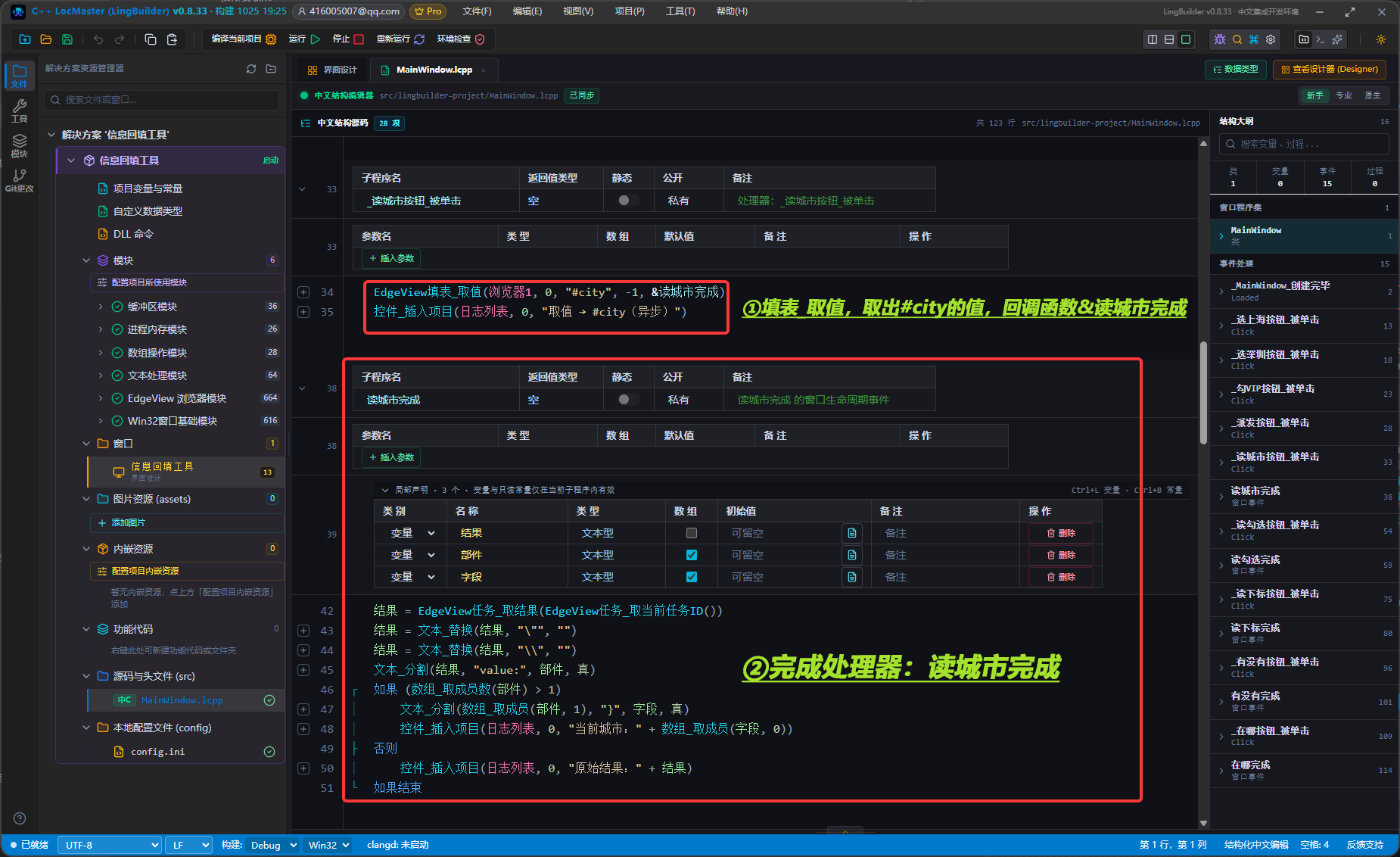1400x857 pixels.
Task: Click the 运行 play icon
Action: point(316,39)
